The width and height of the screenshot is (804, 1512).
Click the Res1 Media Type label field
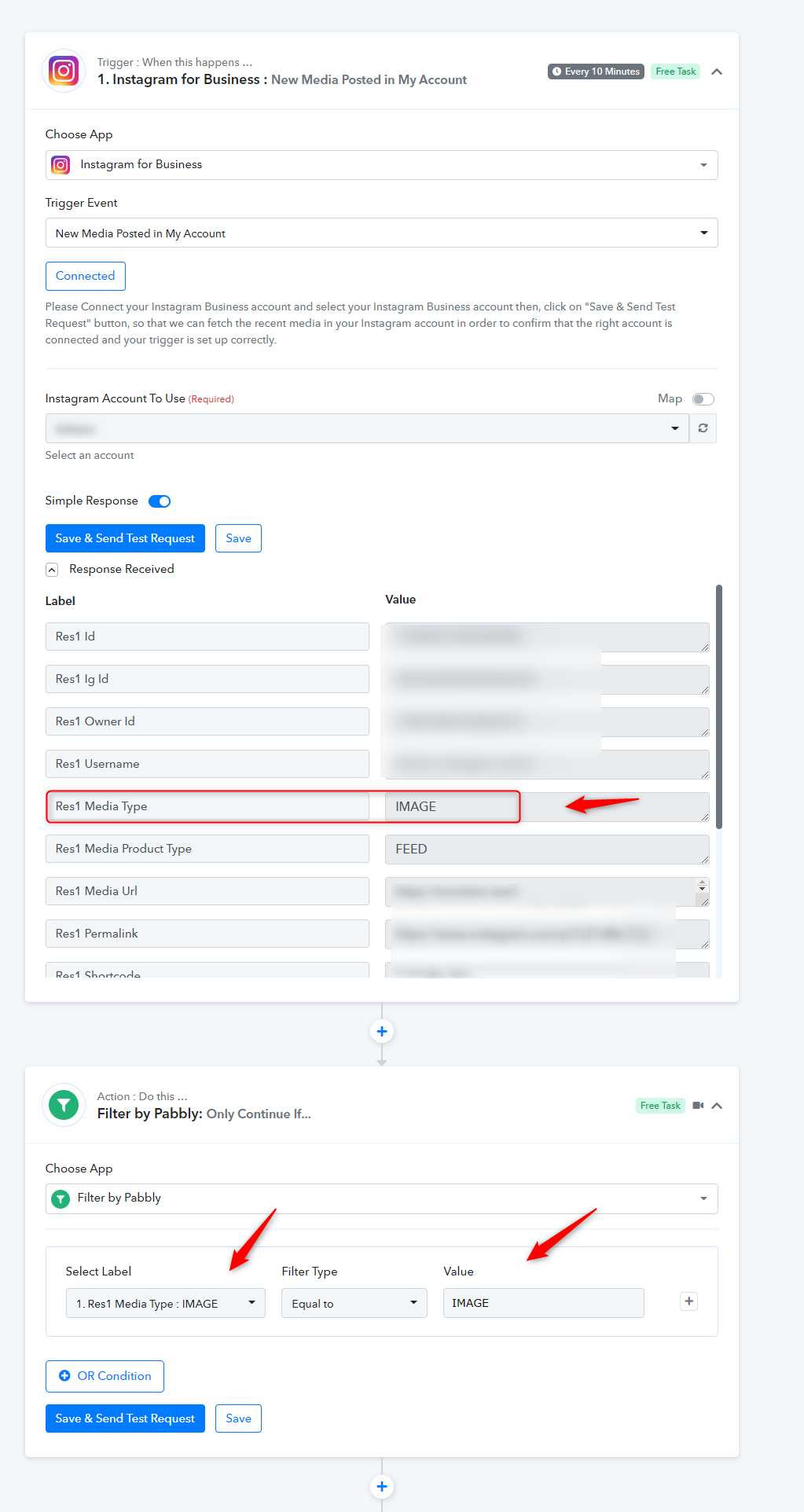coord(207,806)
